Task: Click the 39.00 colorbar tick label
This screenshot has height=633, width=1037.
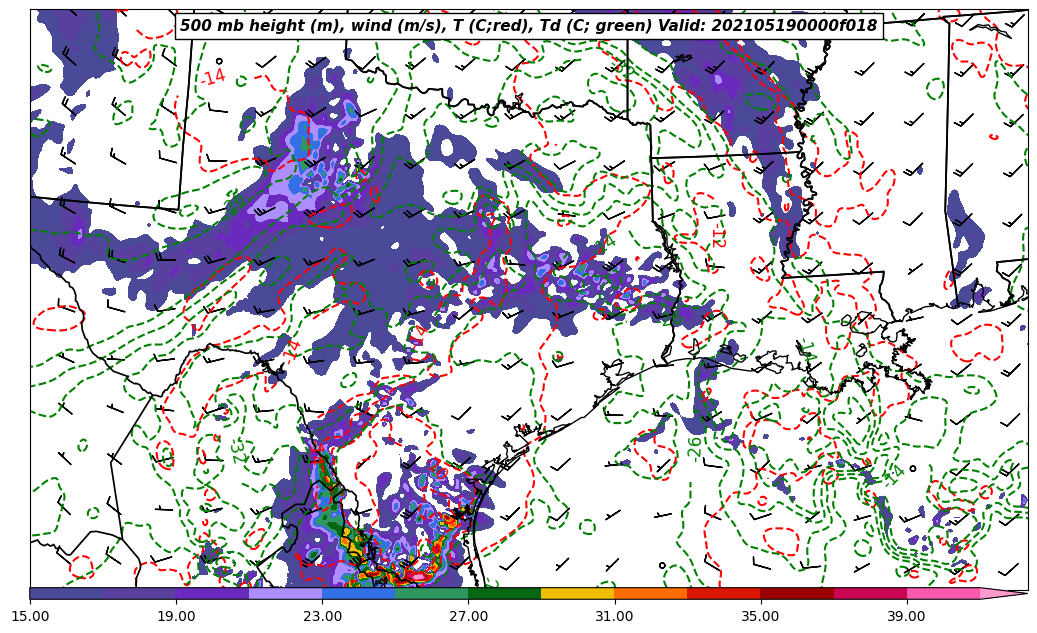Action: (906, 616)
